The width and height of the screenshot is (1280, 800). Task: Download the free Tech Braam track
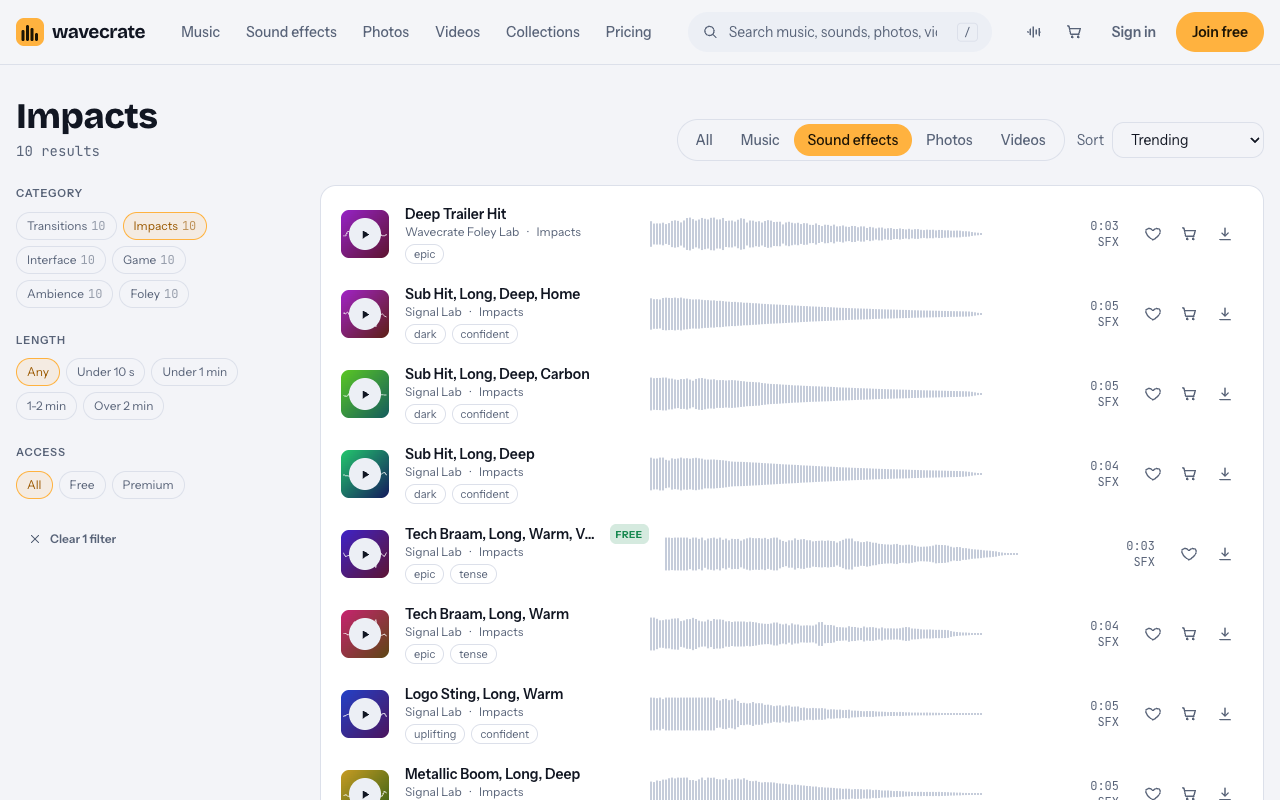coord(1225,554)
